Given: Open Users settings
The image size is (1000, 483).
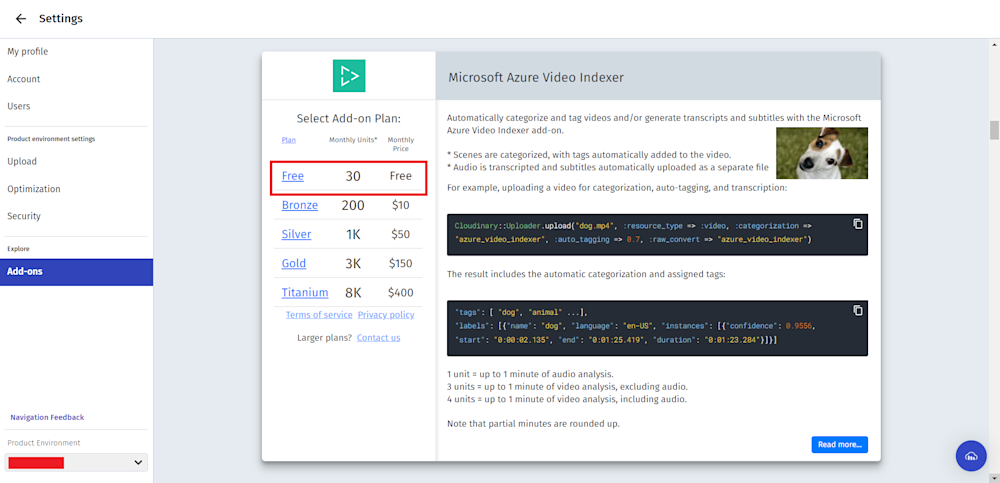Looking at the screenshot, I should click(18, 106).
